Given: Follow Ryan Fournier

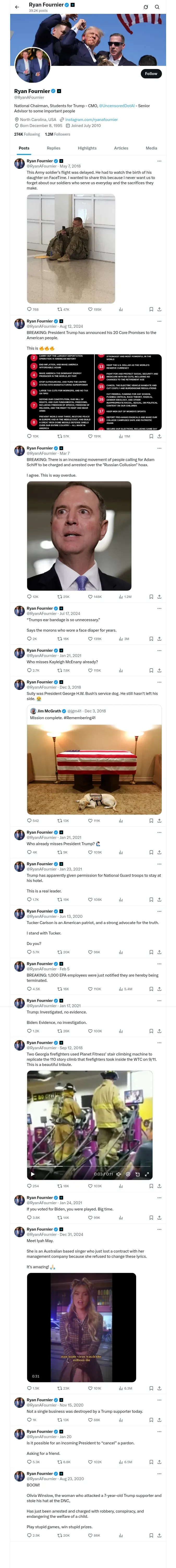Looking at the screenshot, I should (150, 74).
